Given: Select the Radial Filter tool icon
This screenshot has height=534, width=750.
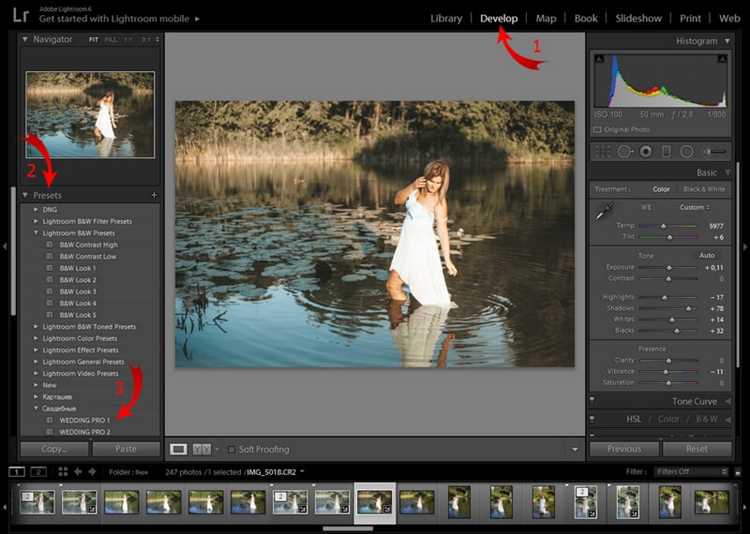Looking at the screenshot, I should pyautogui.click(x=686, y=152).
